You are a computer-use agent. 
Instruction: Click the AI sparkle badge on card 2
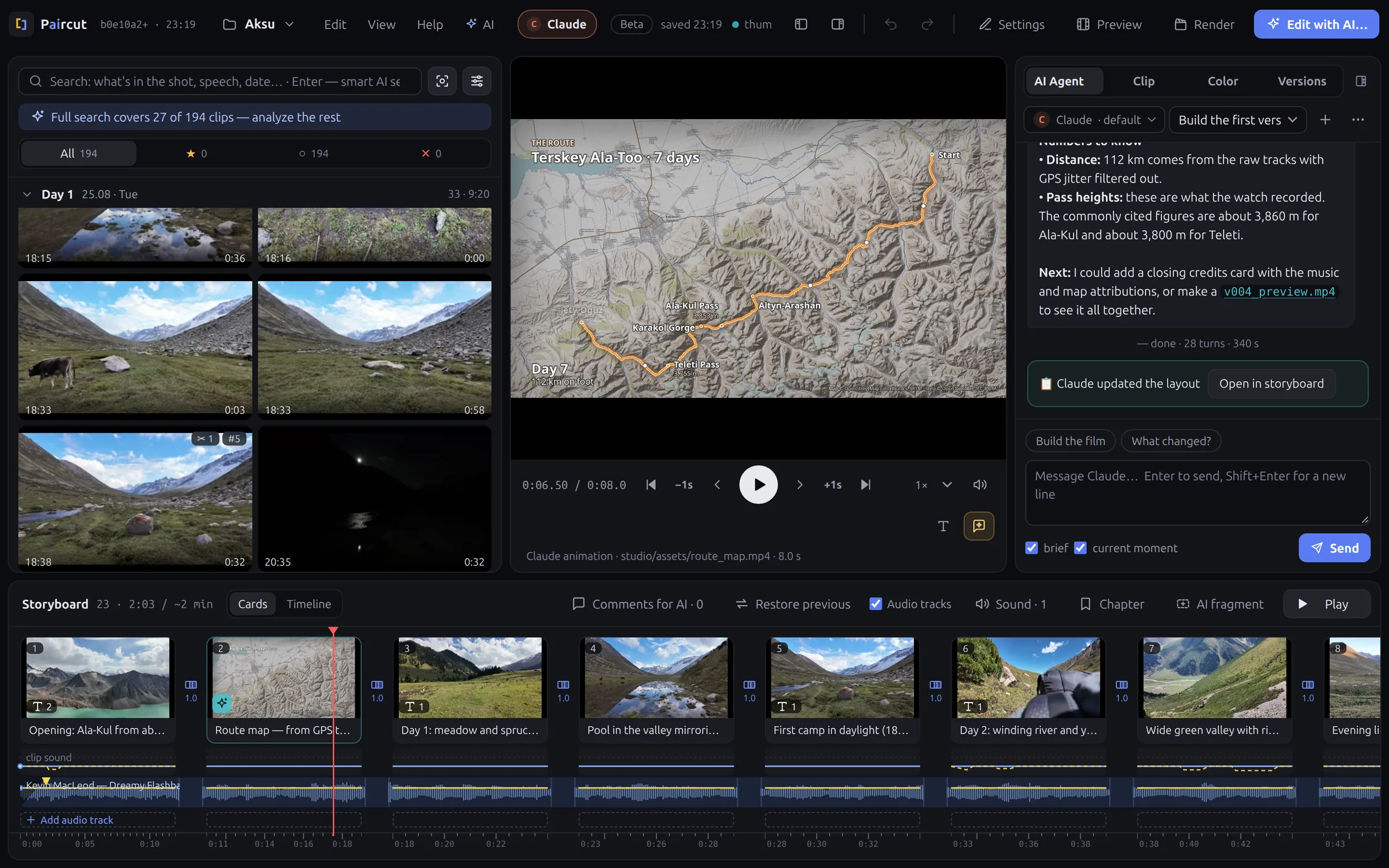222,703
